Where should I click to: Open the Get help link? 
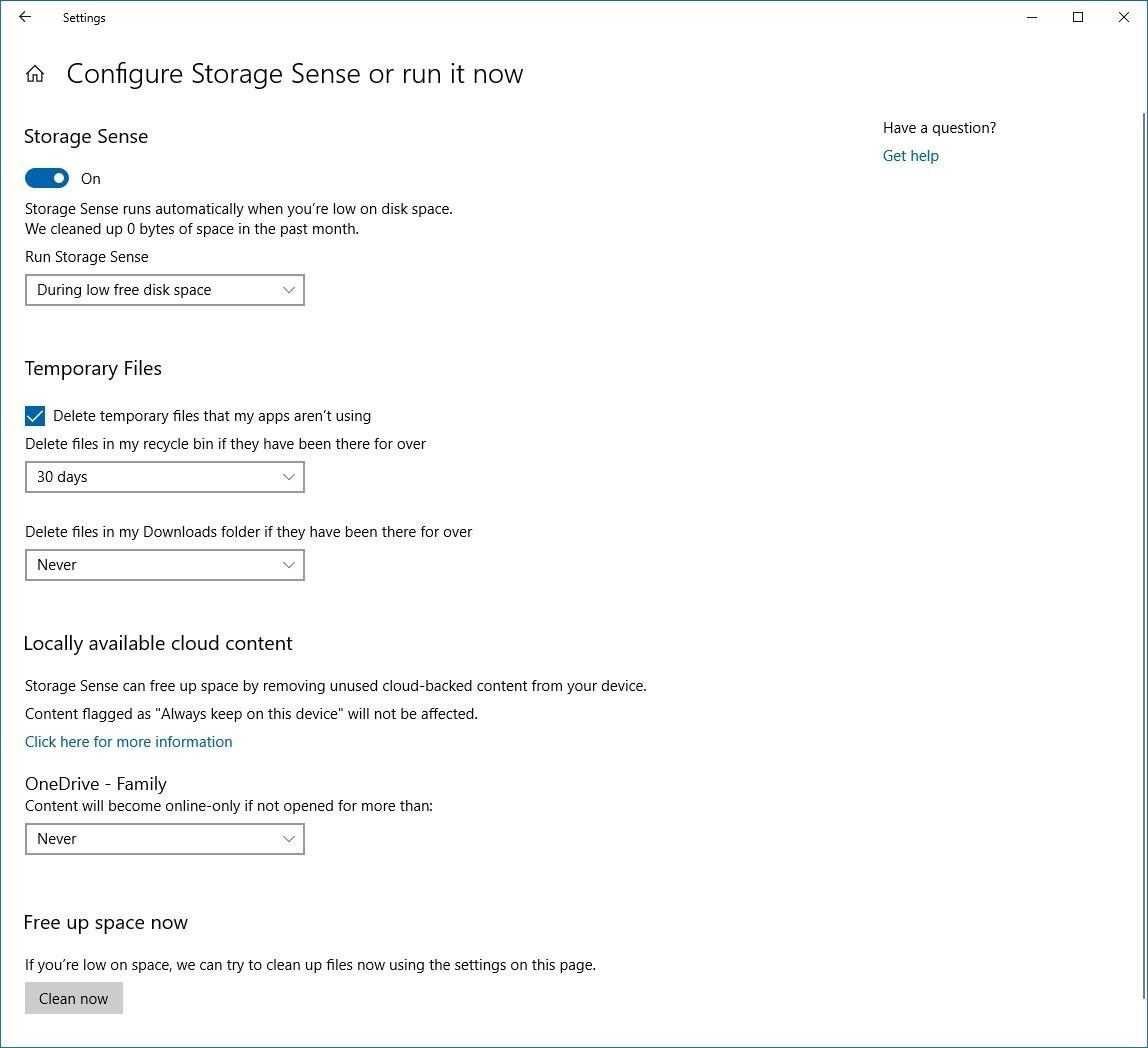click(x=910, y=156)
